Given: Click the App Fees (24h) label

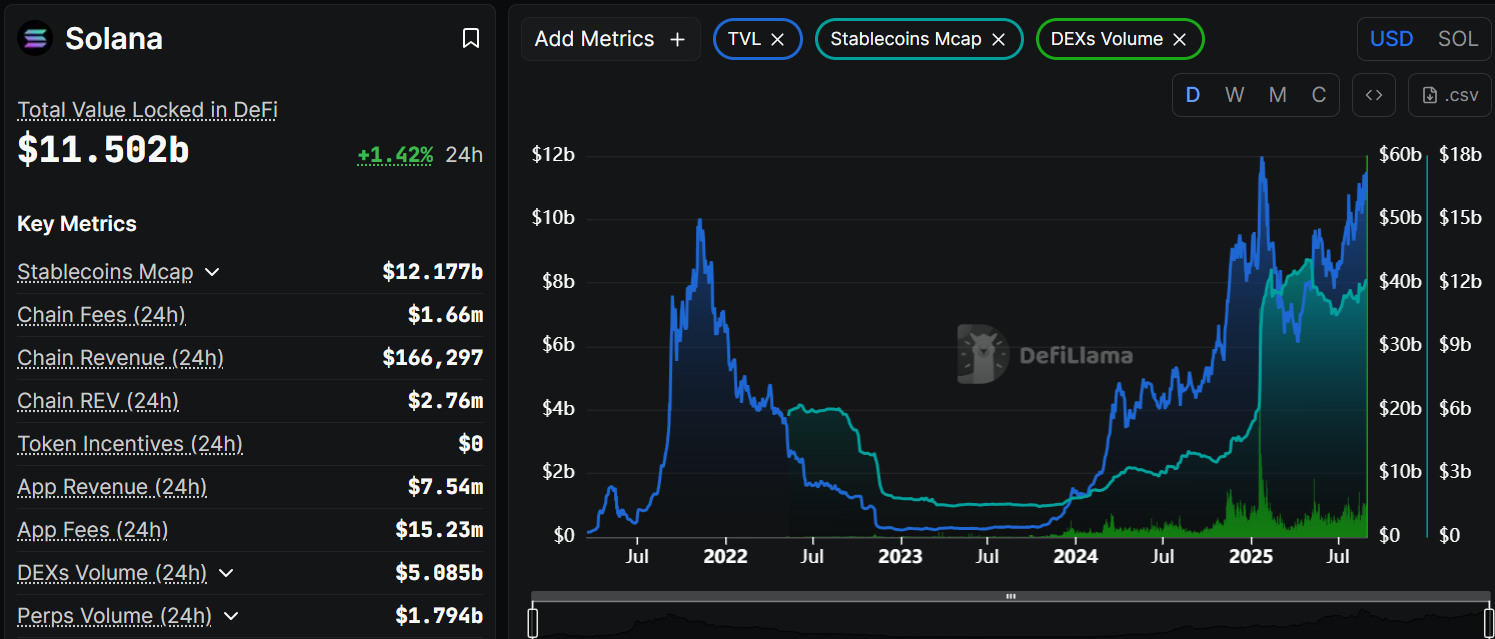Looking at the screenshot, I should (92, 530).
